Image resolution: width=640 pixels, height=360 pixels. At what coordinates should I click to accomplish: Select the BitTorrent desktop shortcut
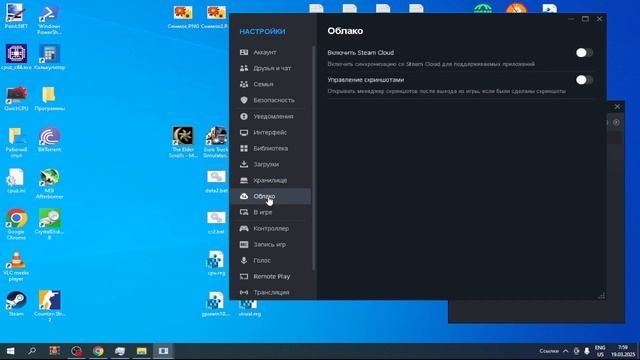[x=49, y=140]
